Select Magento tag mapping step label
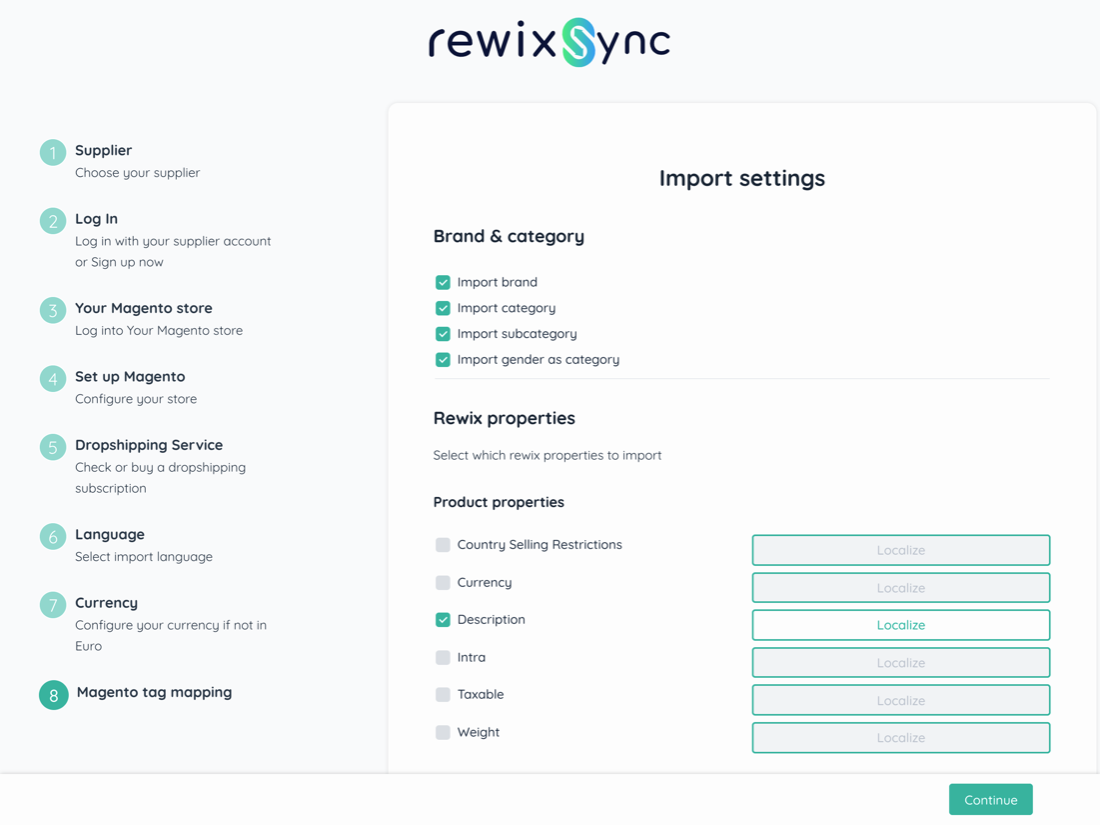This screenshot has height=825, width=1100. pos(154,692)
